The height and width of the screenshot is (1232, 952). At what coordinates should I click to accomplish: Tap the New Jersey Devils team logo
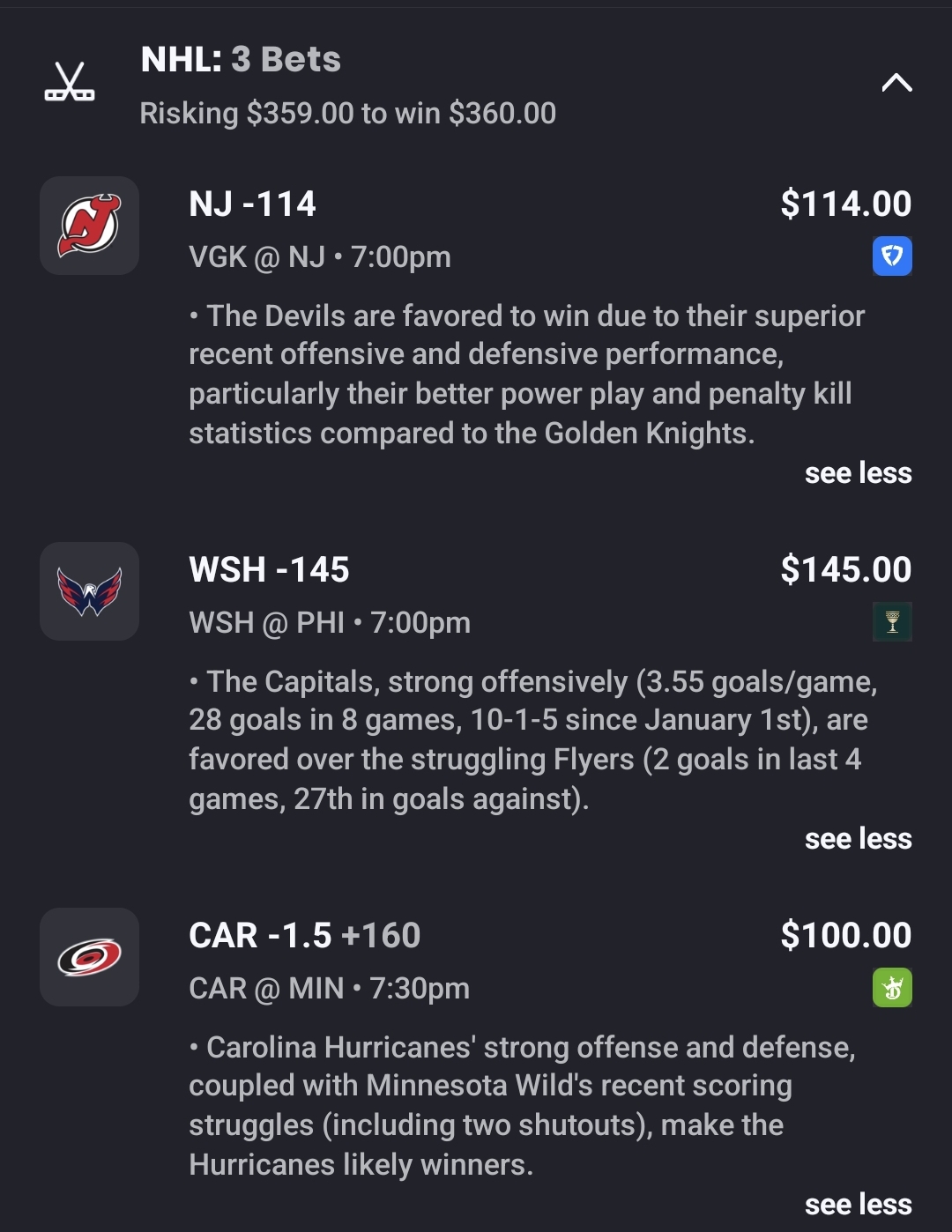[x=89, y=226]
